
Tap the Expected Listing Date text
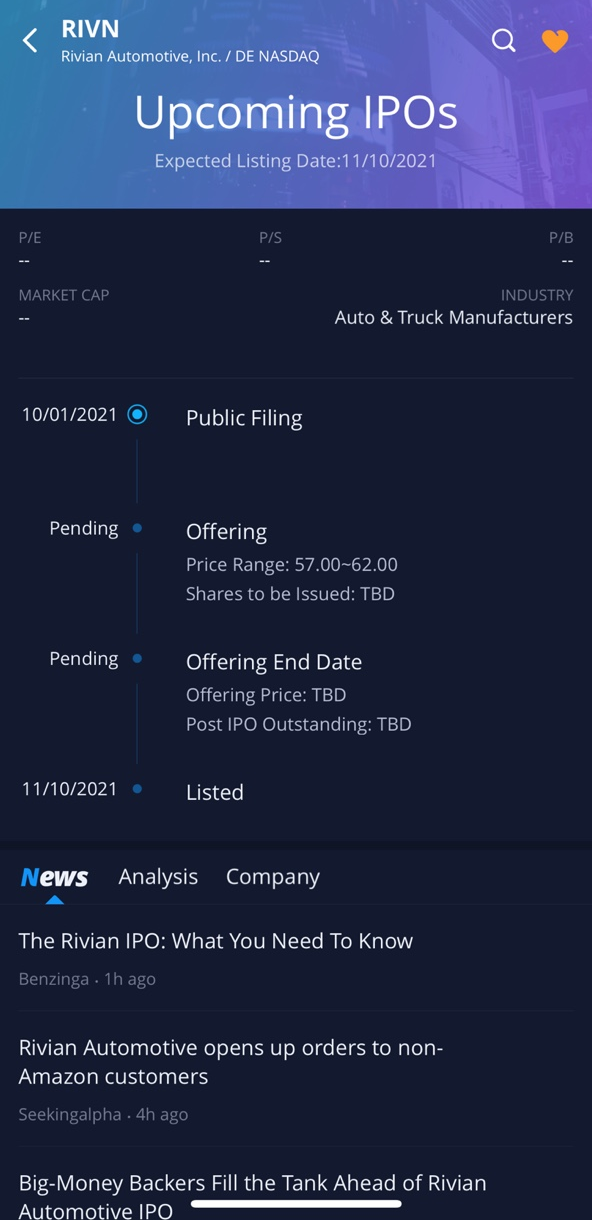(296, 161)
